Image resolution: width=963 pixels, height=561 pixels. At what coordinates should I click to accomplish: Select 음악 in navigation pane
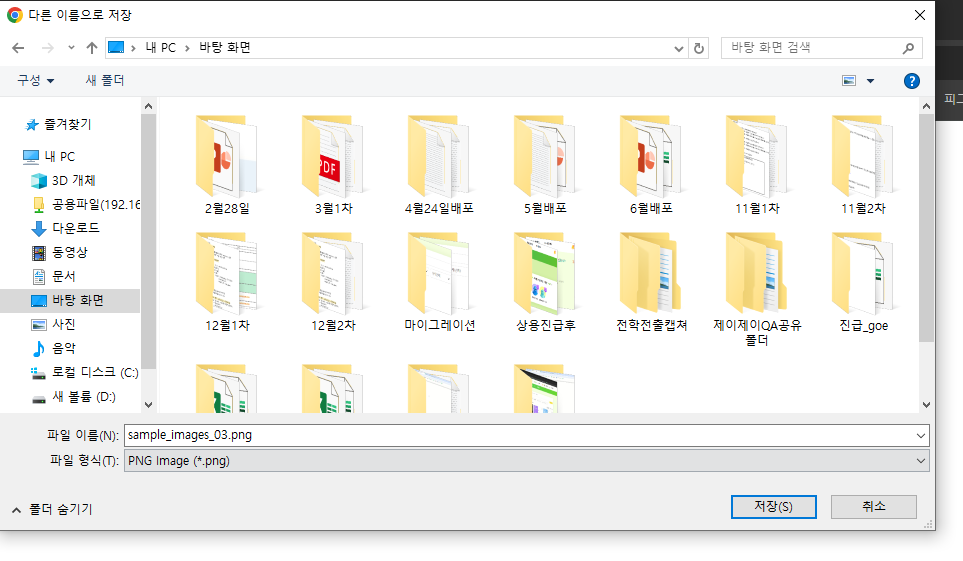64,348
